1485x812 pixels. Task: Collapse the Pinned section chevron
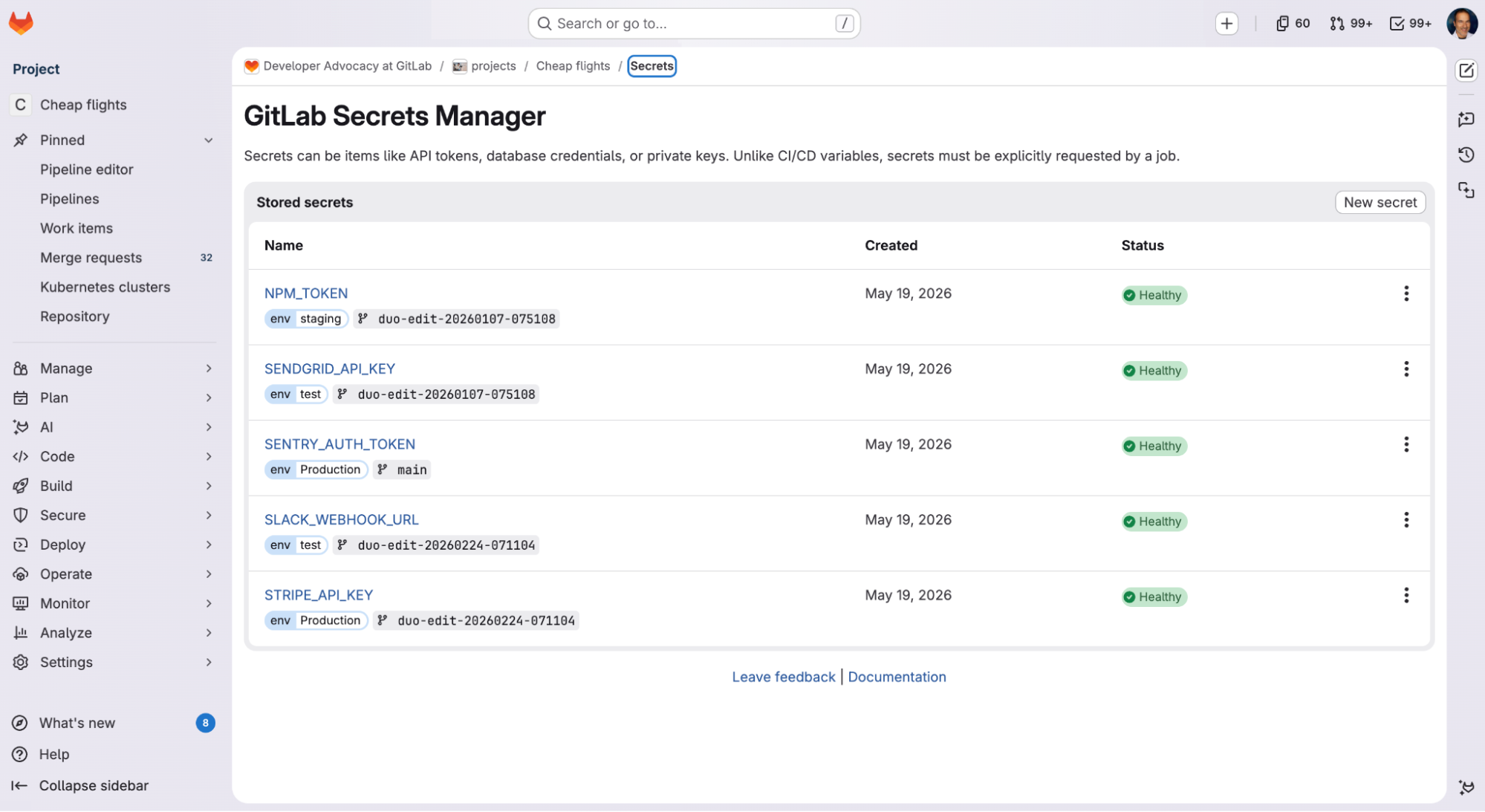point(209,140)
